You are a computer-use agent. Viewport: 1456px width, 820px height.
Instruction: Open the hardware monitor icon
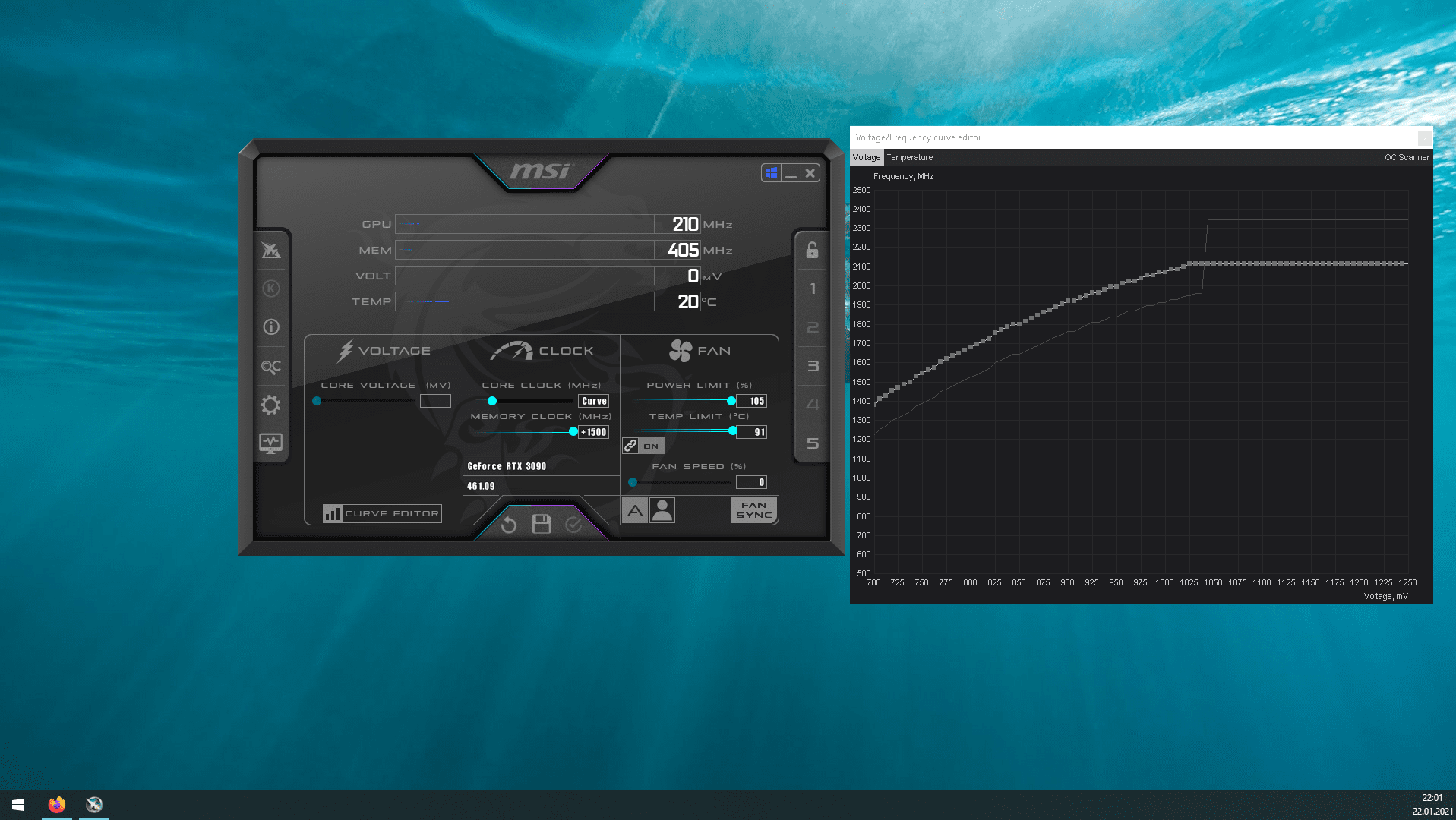tap(271, 443)
